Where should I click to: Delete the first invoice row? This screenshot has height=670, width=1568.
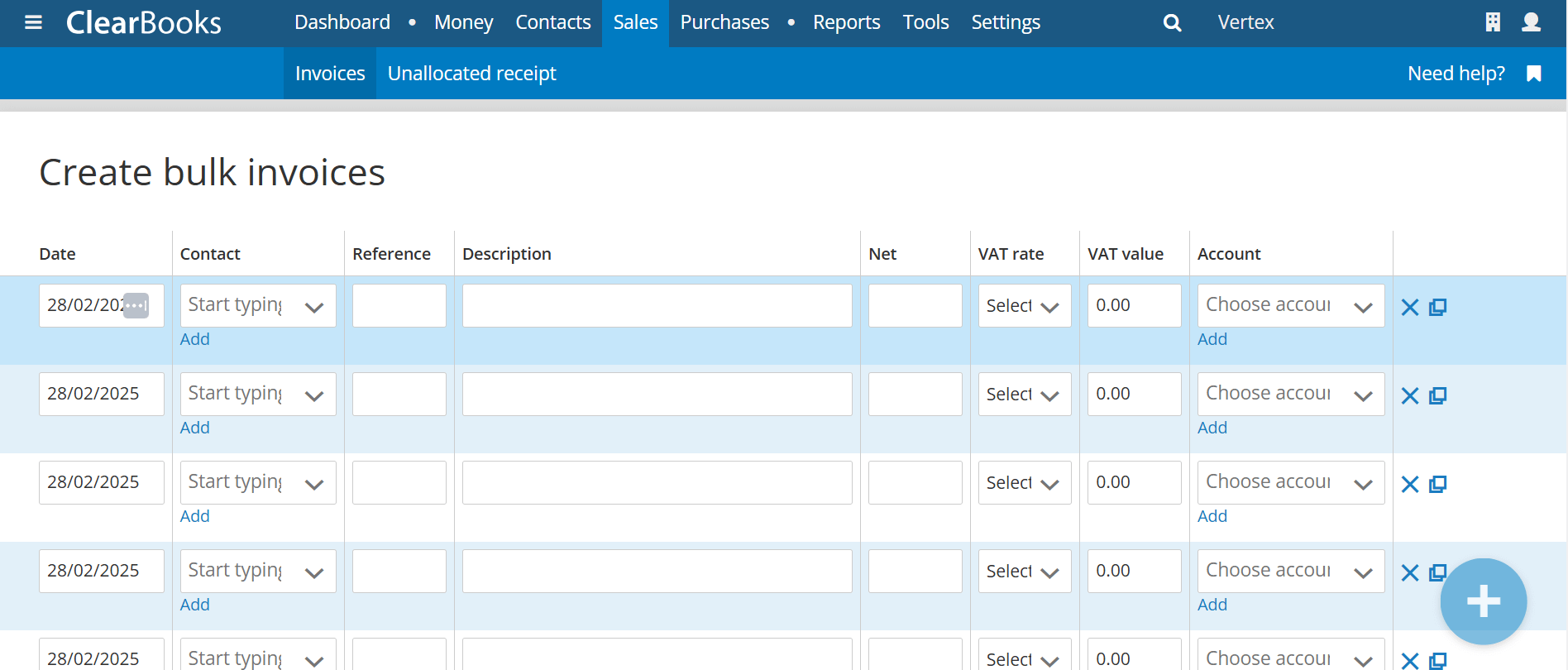(1410, 308)
